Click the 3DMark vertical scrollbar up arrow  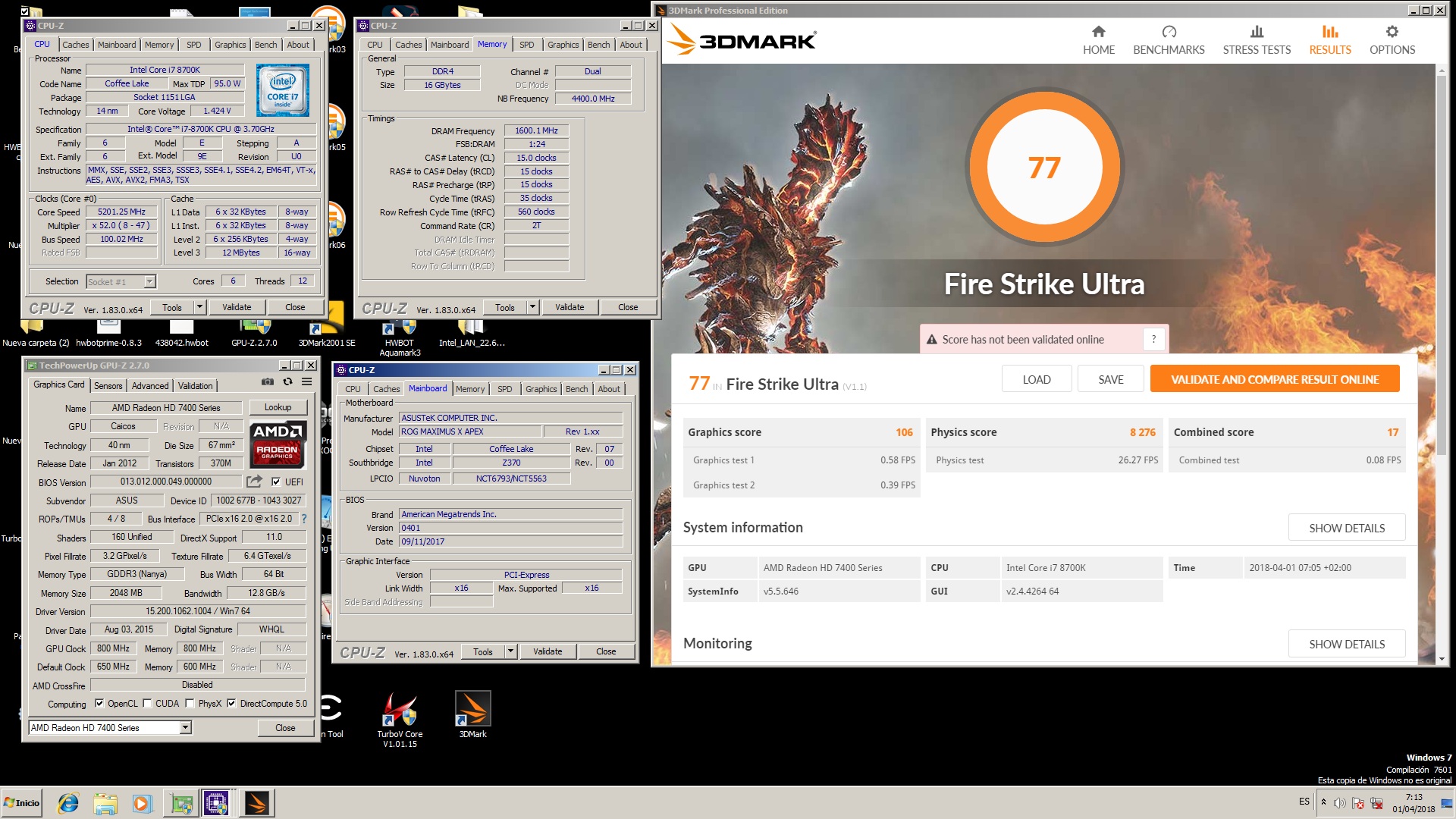pos(1442,71)
